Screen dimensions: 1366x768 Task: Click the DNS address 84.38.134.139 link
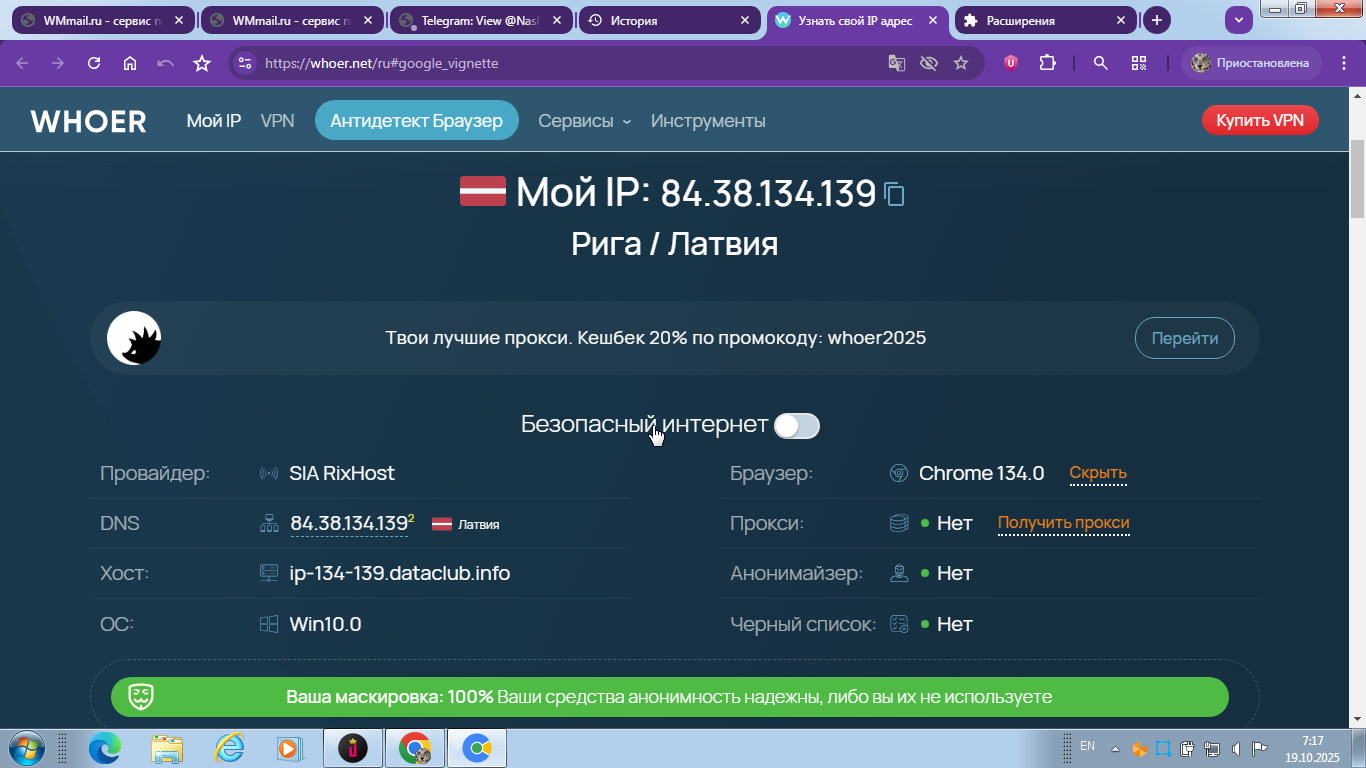point(349,524)
